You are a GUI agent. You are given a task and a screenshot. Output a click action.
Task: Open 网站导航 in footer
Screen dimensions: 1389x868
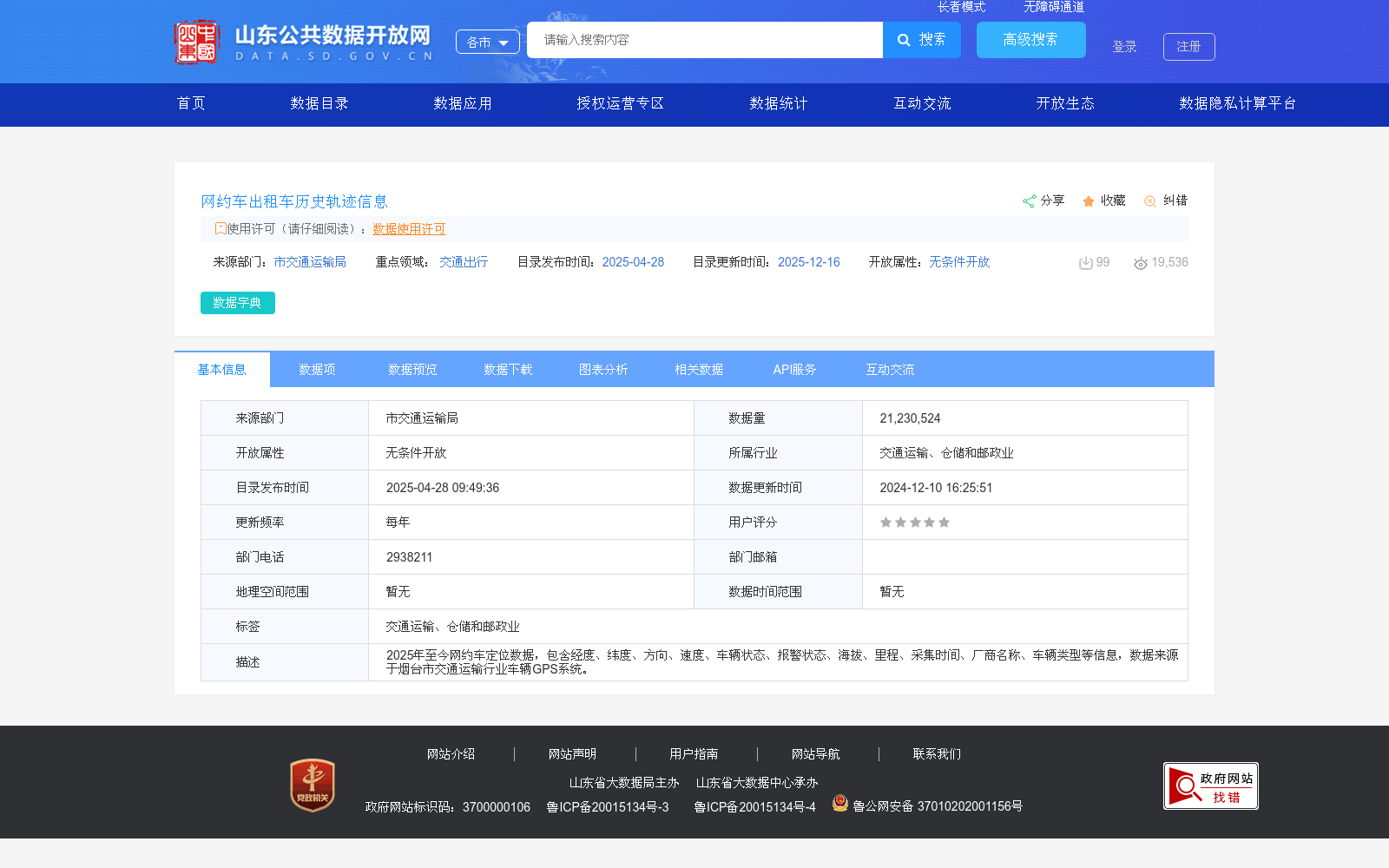pos(816,754)
